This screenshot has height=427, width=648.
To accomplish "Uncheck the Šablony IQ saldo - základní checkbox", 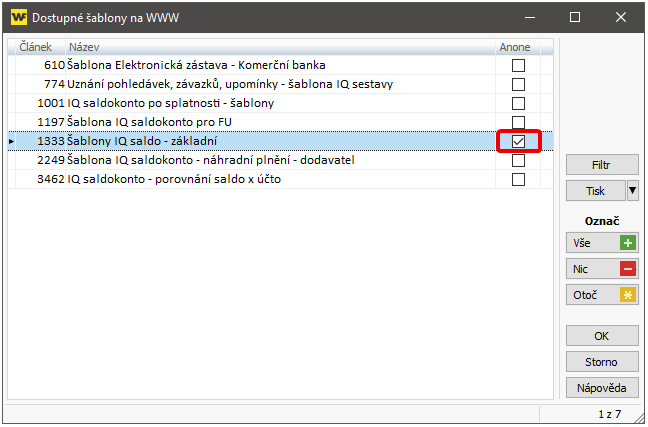I will [518, 141].
